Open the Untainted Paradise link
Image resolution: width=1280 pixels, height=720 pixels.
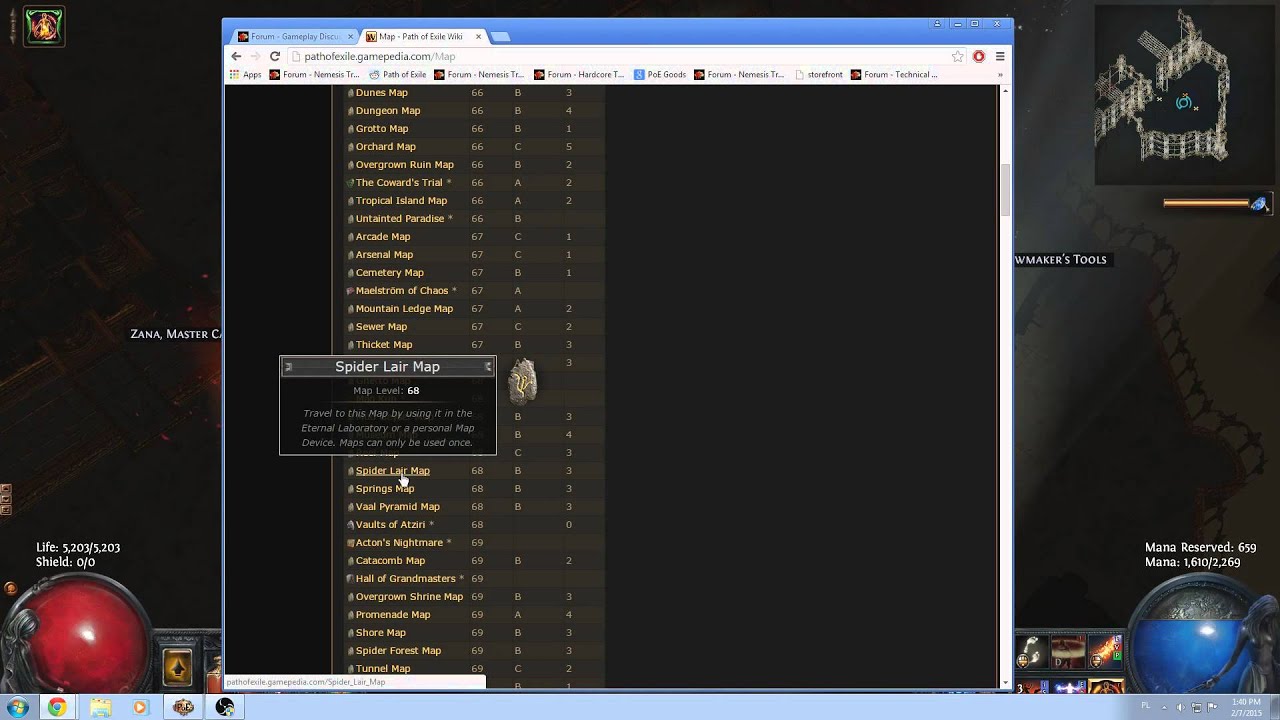click(x=400, y=219)
